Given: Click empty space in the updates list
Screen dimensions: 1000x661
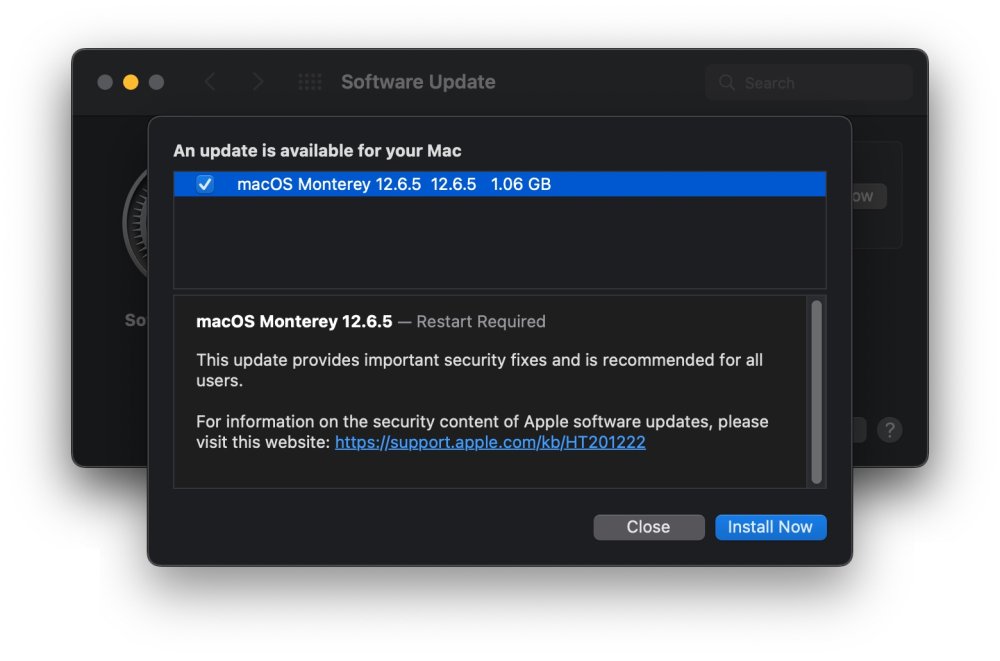Looking at the screenshot, I should pyautogui.click(x=499, y=242).
